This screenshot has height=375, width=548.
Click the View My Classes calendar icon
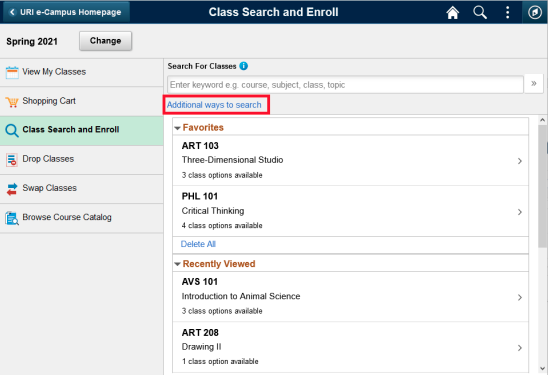click(12, 72)
